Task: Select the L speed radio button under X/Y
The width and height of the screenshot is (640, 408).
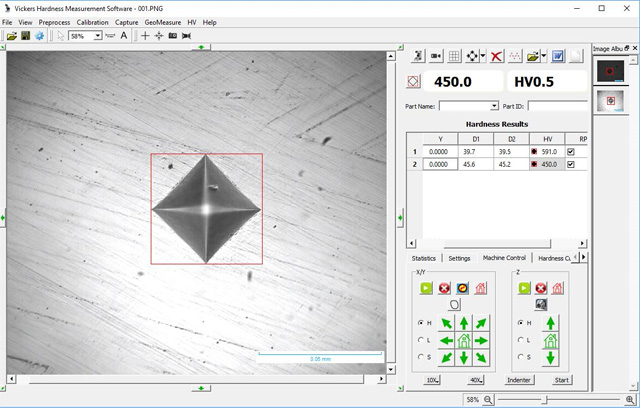Action: point(420,341)
